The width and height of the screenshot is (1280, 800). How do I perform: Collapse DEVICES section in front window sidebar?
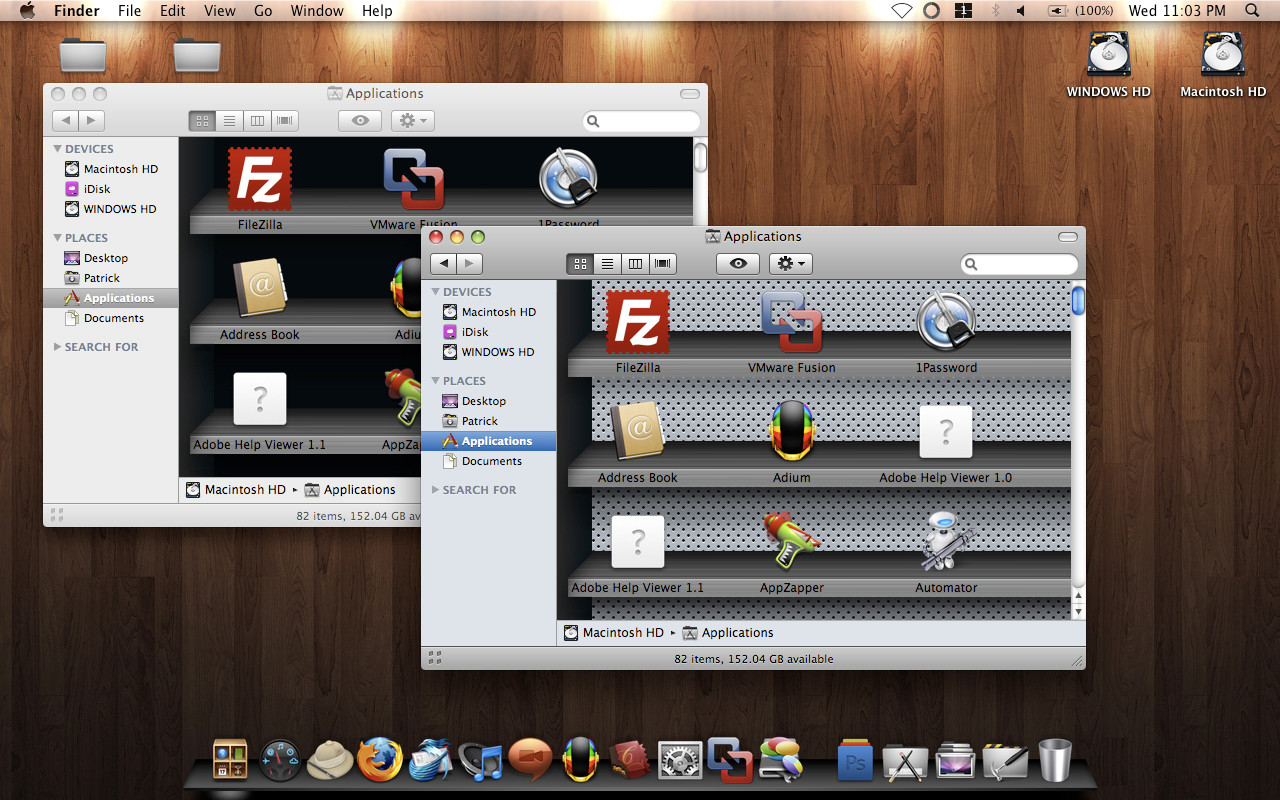click(x=436, y=292)
